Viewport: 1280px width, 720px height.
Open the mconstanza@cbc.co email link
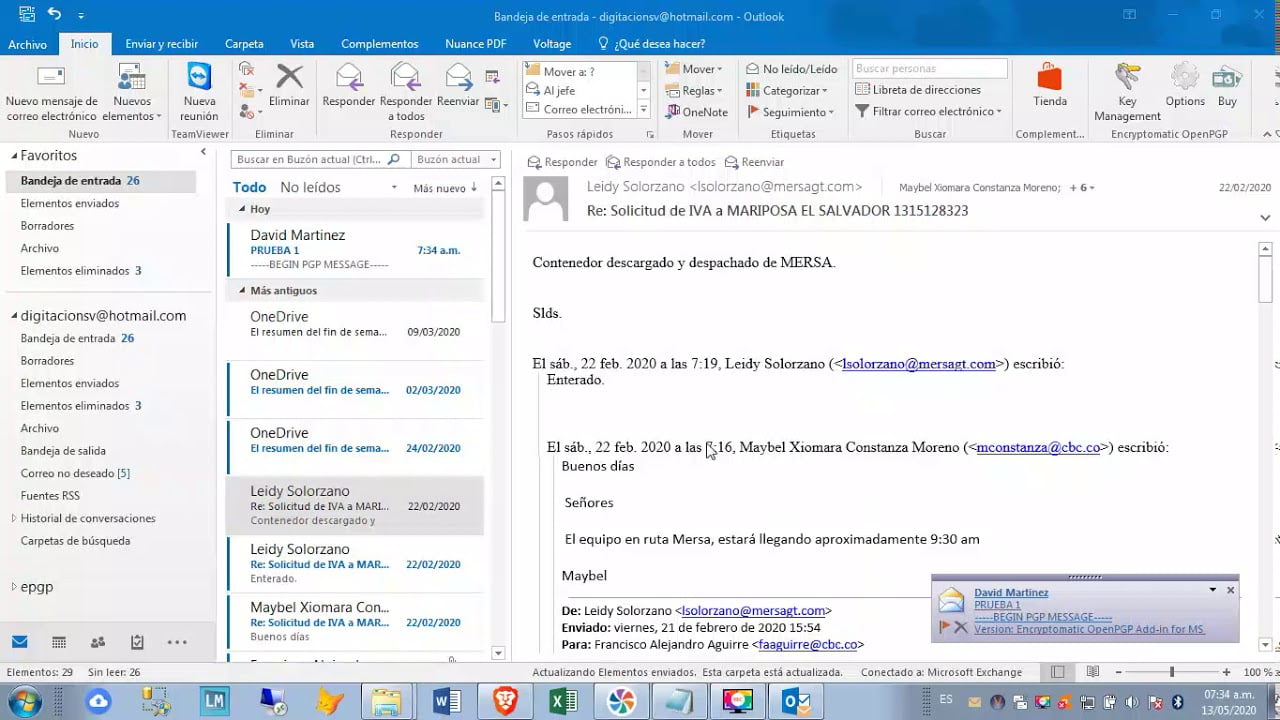(1038, 447)
